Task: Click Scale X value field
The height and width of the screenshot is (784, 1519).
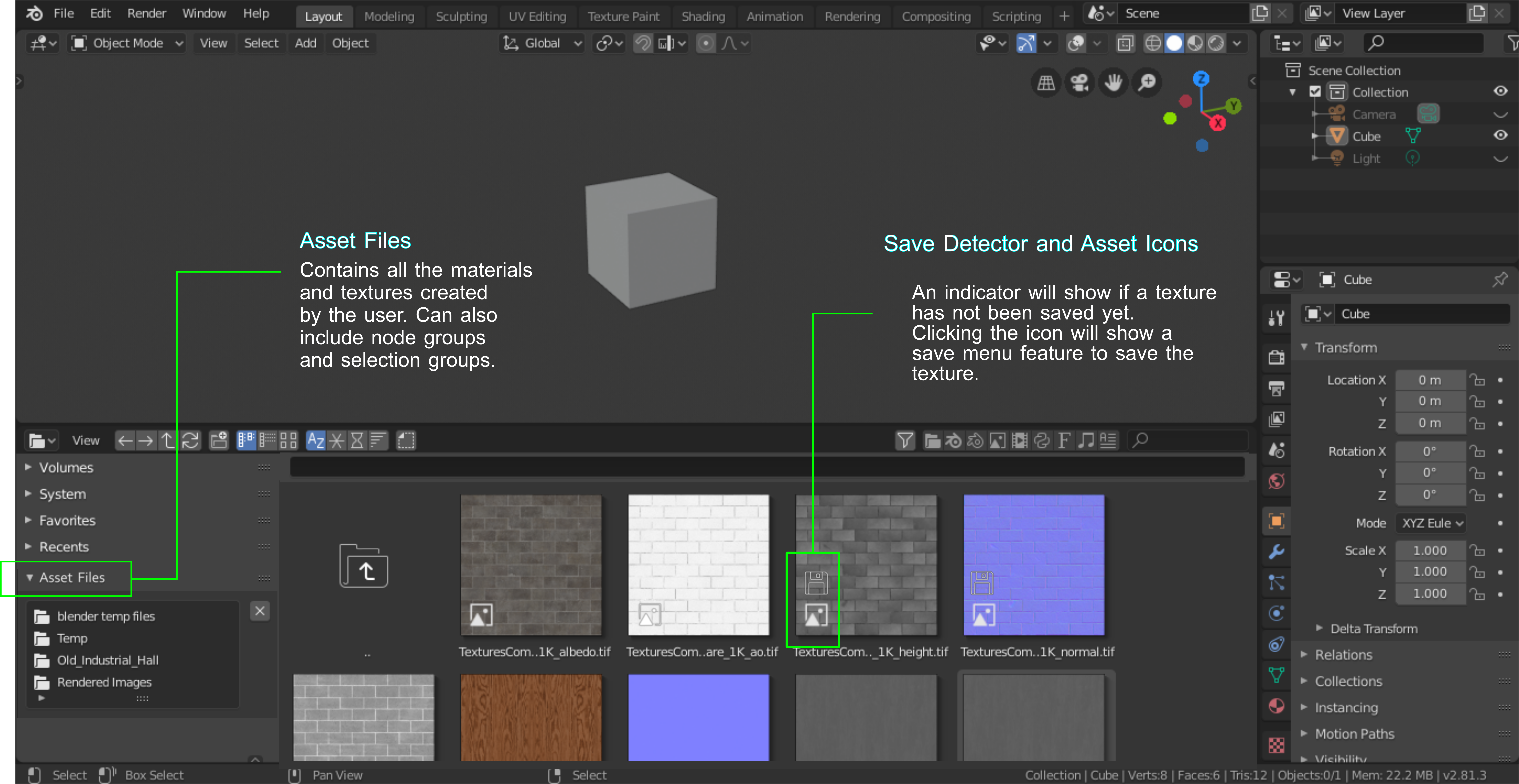Action: [1430, 550]
